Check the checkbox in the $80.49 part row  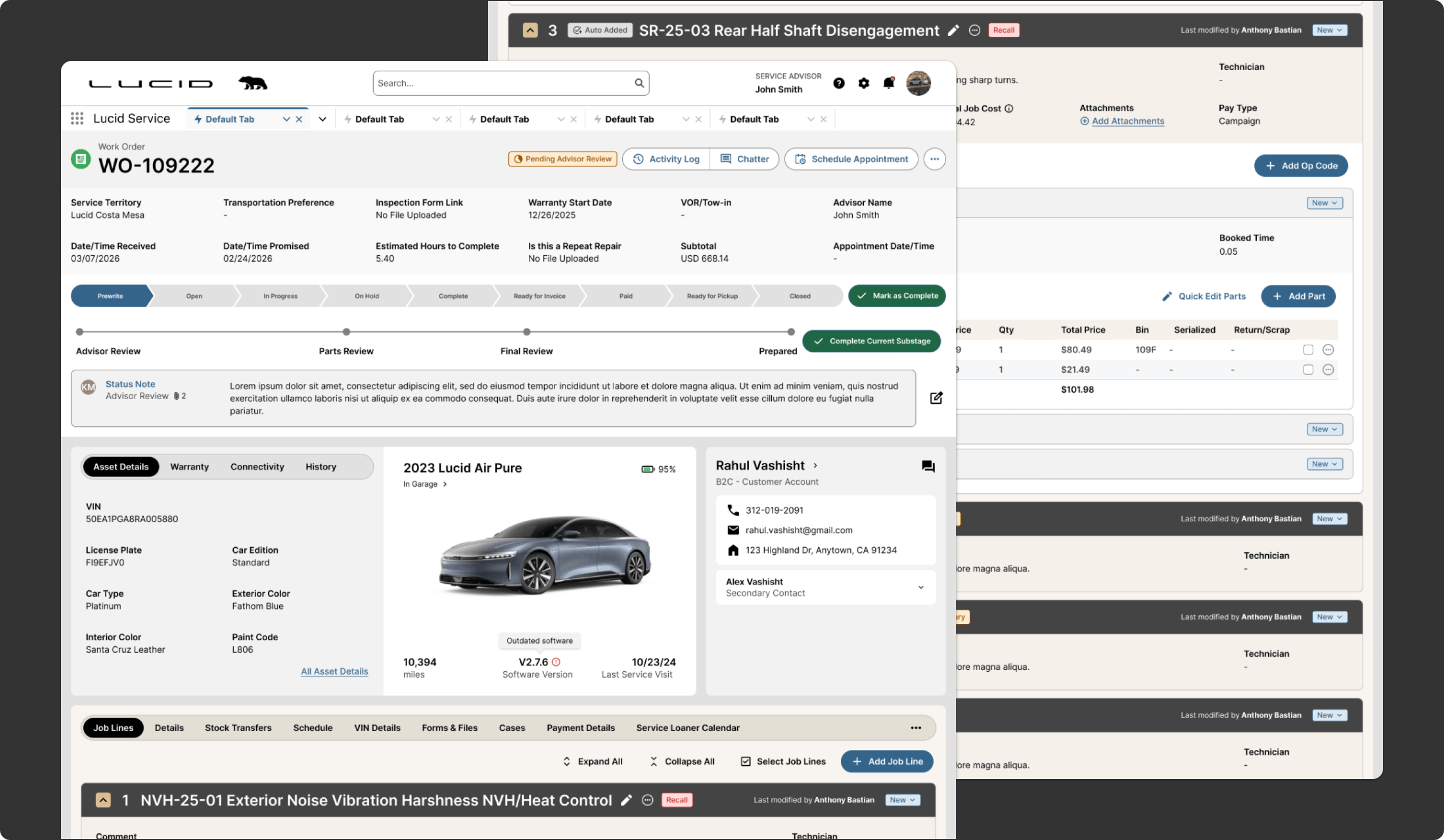1308,349
